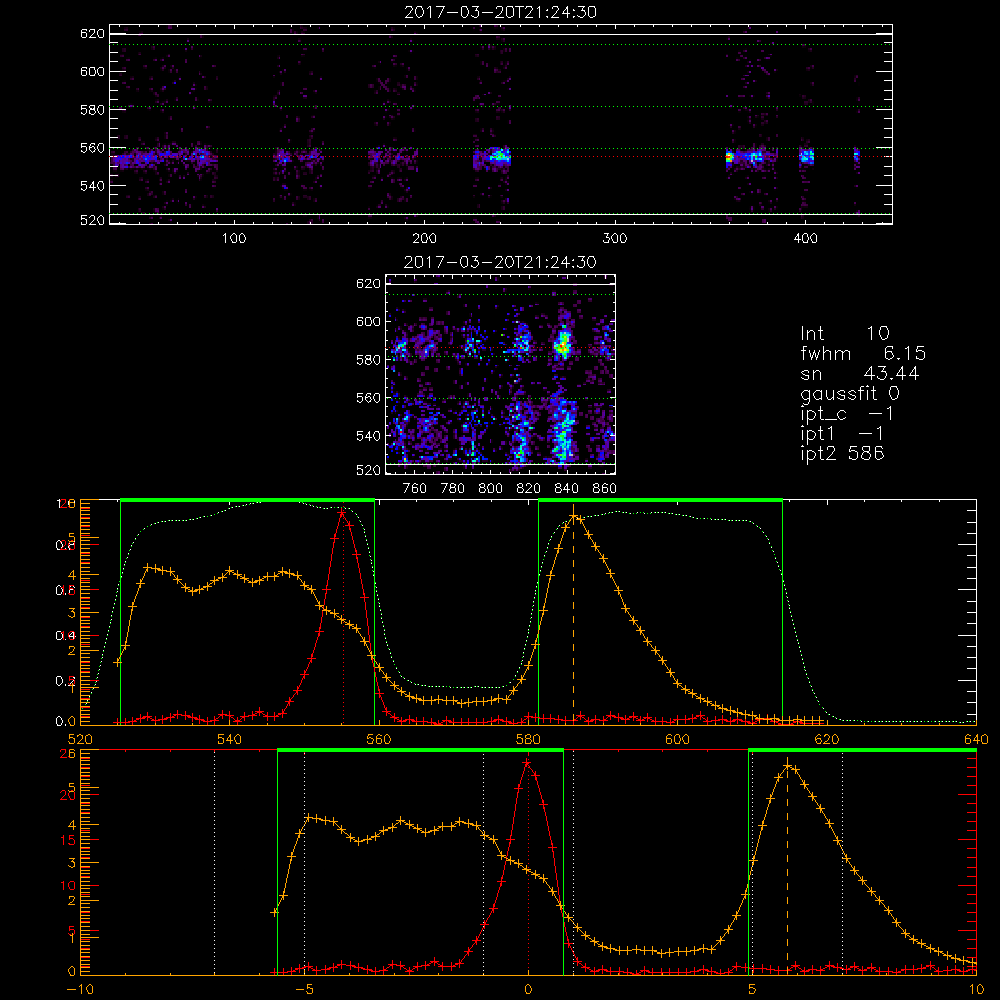Click the 'ipt2 586' readout text

842,453
